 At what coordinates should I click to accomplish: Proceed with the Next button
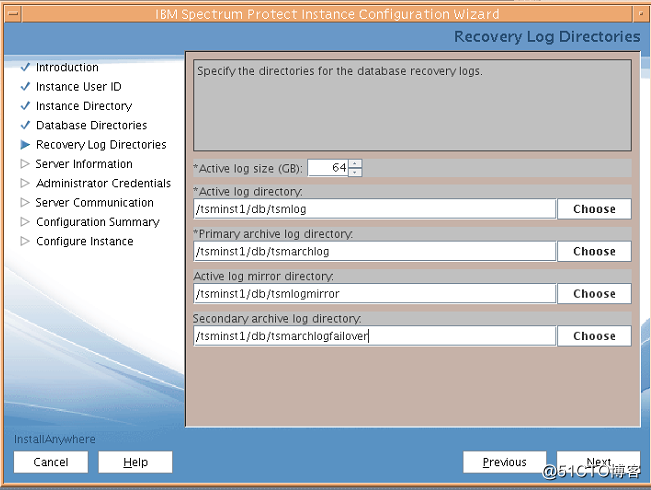[598, 462]
